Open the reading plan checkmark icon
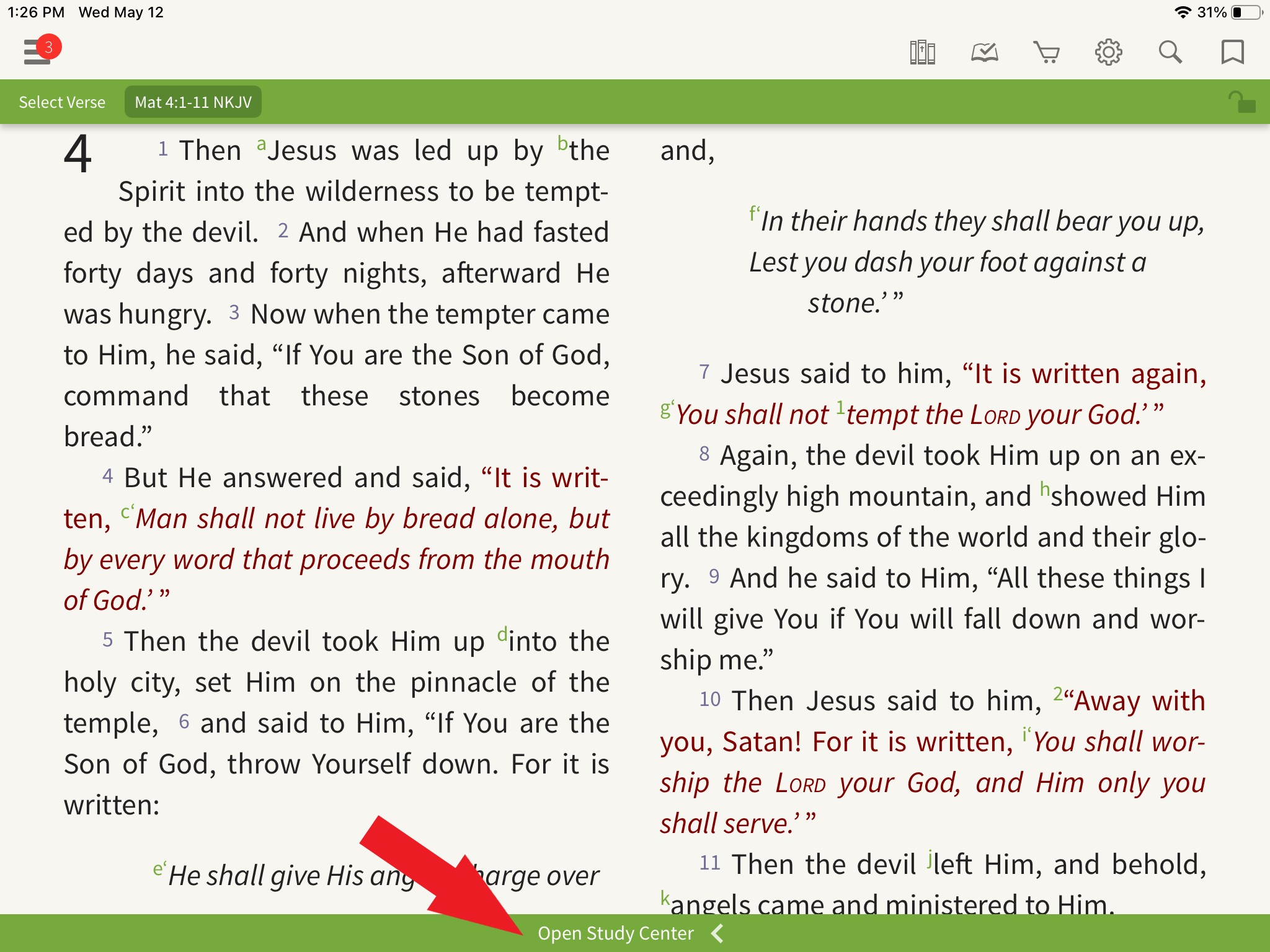This screenshot has width=1270, height=952. point(984,52)
